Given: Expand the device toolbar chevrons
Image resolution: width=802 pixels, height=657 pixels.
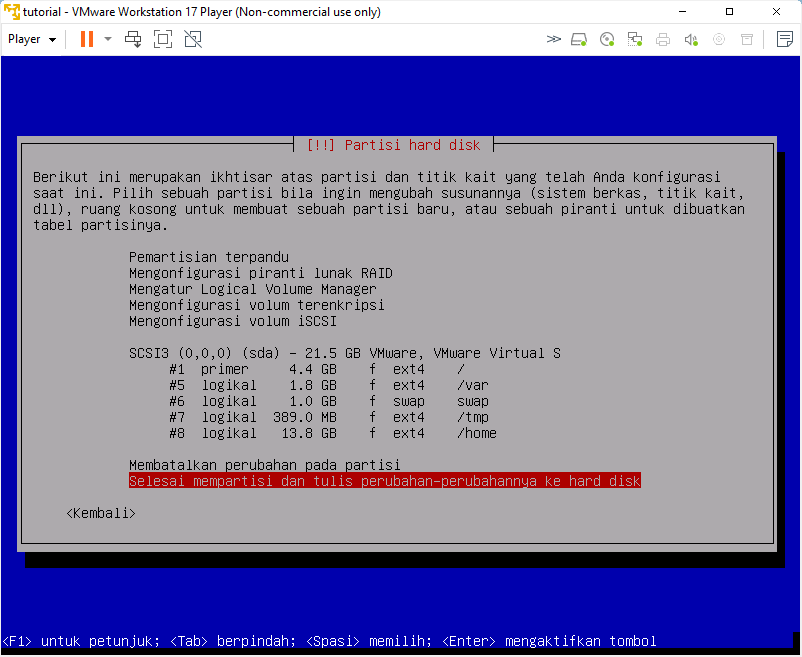Looking at the screenshot, I should 553,39.
